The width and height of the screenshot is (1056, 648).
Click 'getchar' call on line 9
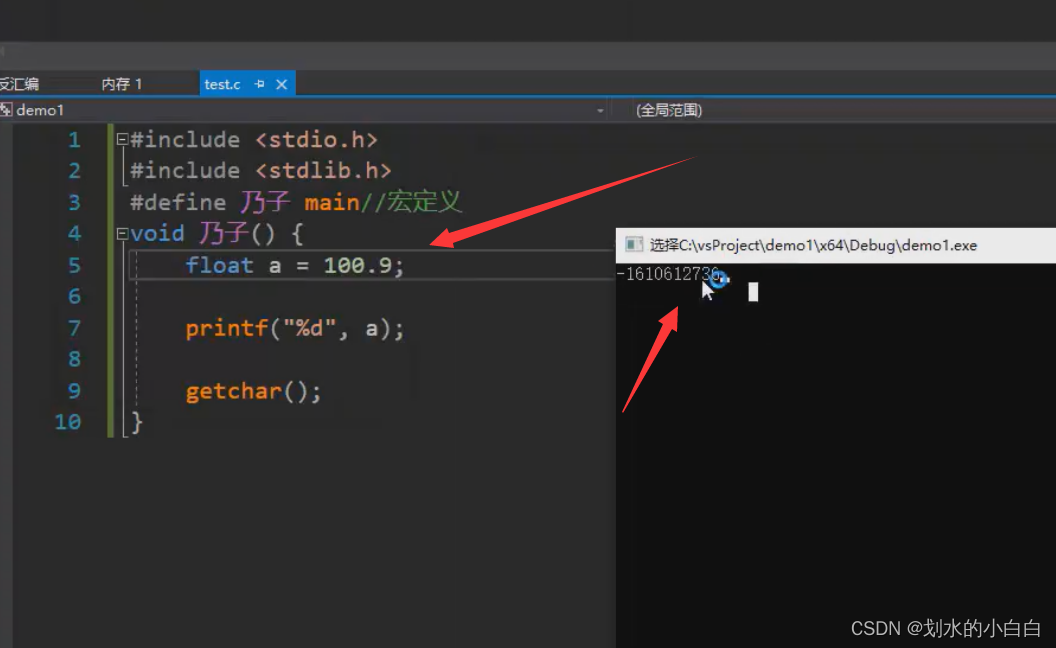click(234, 391)
